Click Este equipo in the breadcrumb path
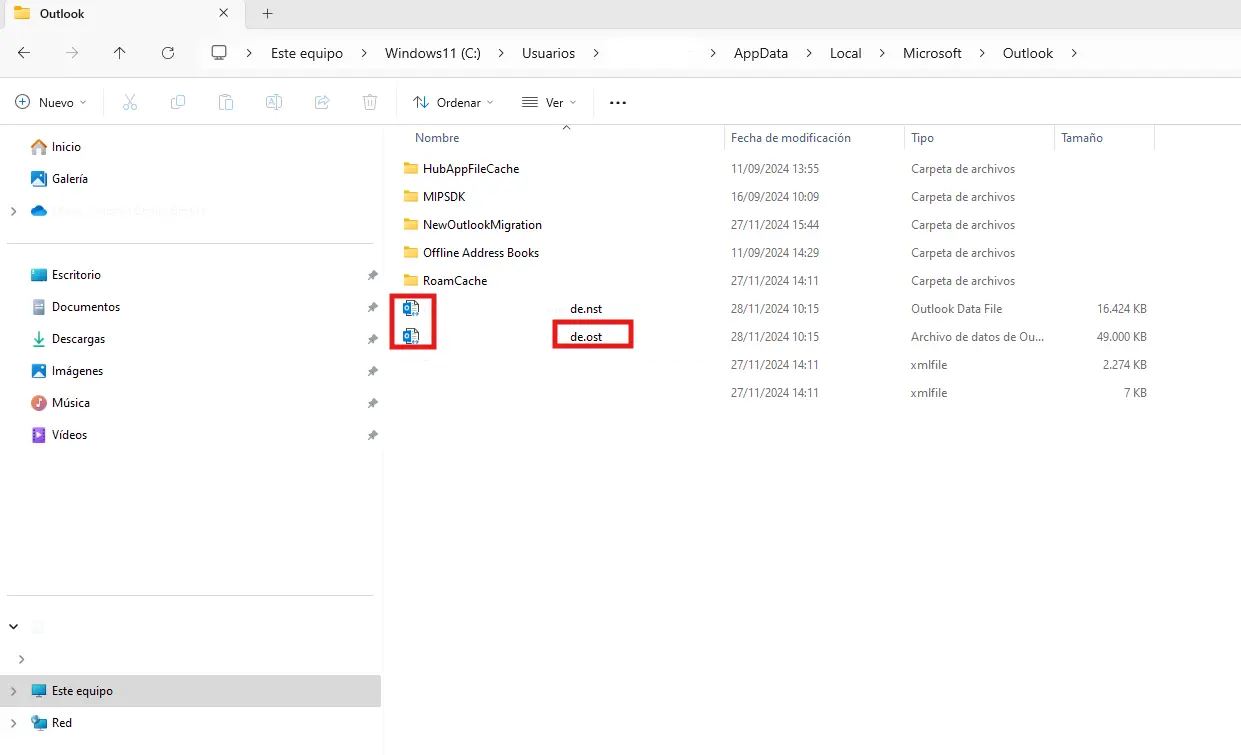Image resolution: width=1241 pixels, height=755 pixels. tap(307, 53)
